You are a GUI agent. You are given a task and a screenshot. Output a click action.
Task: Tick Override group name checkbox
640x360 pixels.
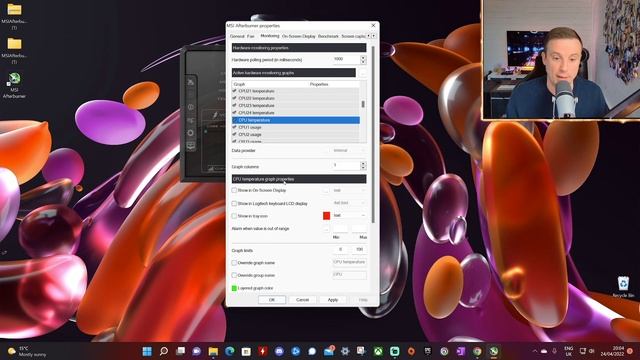(234, 275)
